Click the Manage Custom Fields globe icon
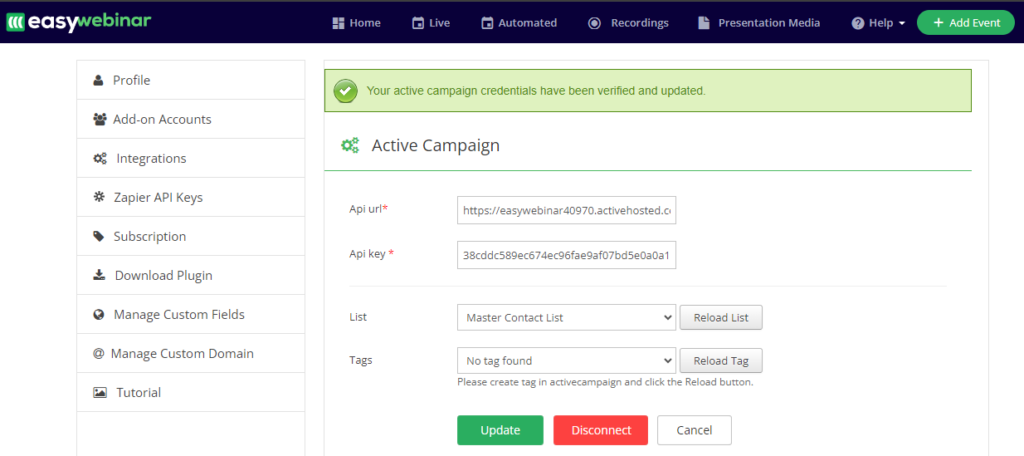1024x456 pixels. [x=99, y=314]
